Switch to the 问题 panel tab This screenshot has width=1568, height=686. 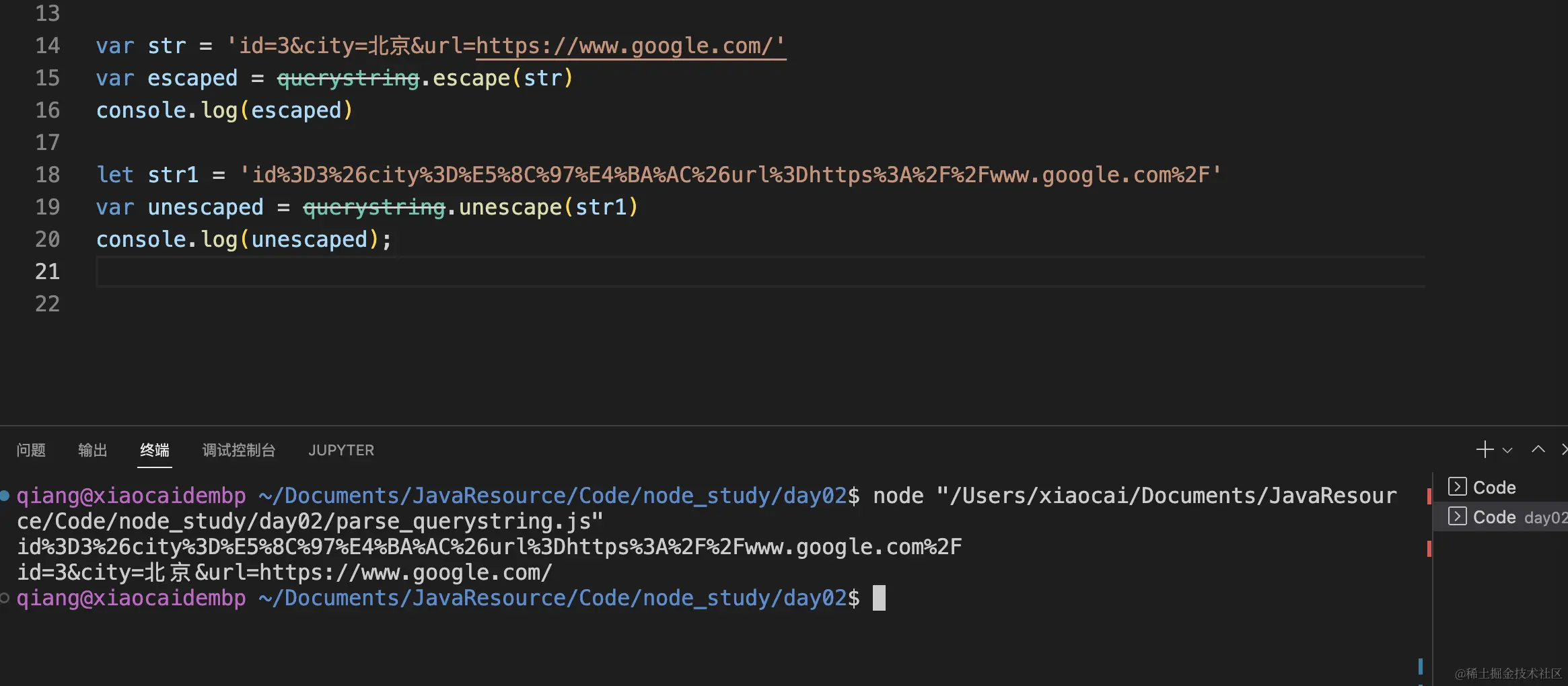tap(31, 450)
